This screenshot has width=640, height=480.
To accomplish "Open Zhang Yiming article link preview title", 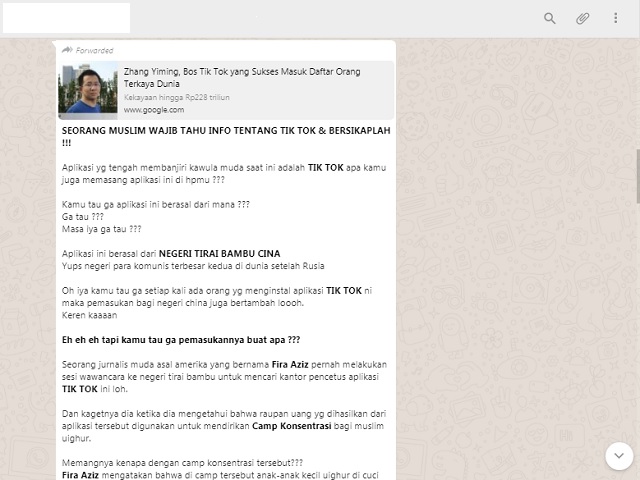I will click(x=242, y=78).
